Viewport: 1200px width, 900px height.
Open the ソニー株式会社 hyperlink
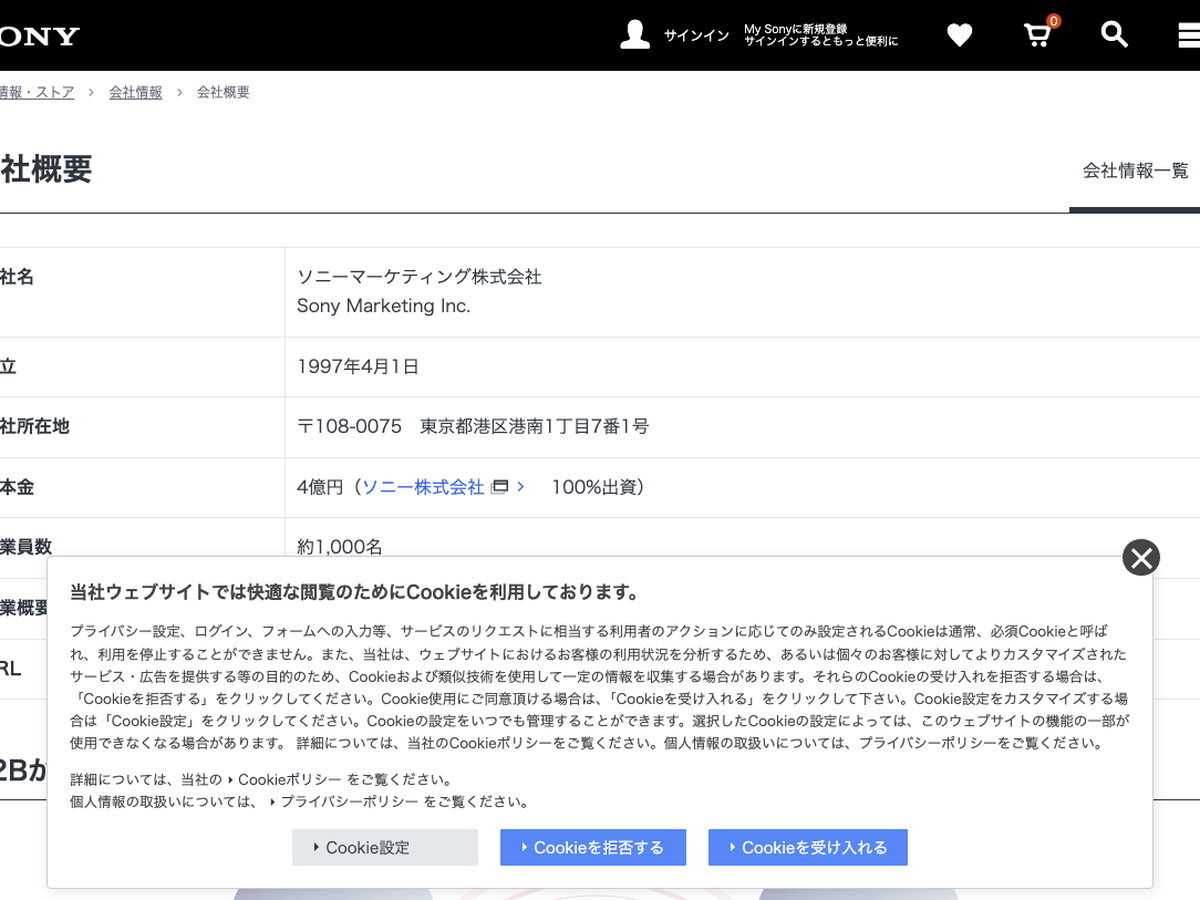[x=422, y=487]
